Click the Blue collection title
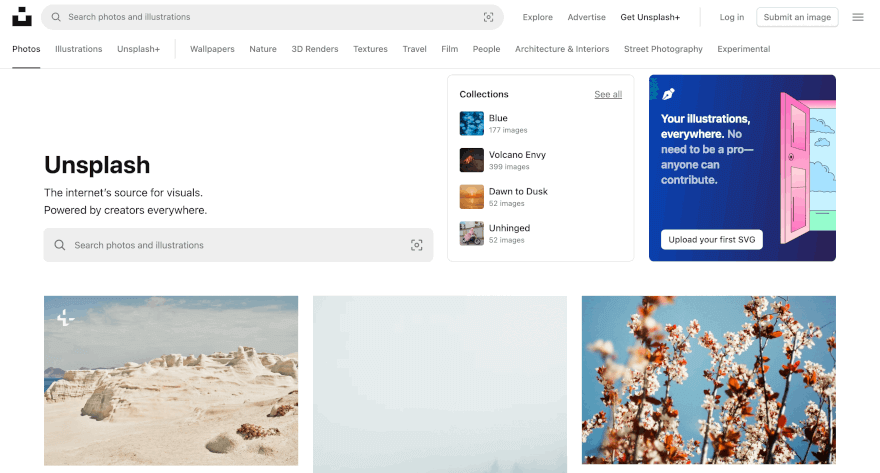Image resolution: width=880 pixels, height=473 pixels. 498,118
